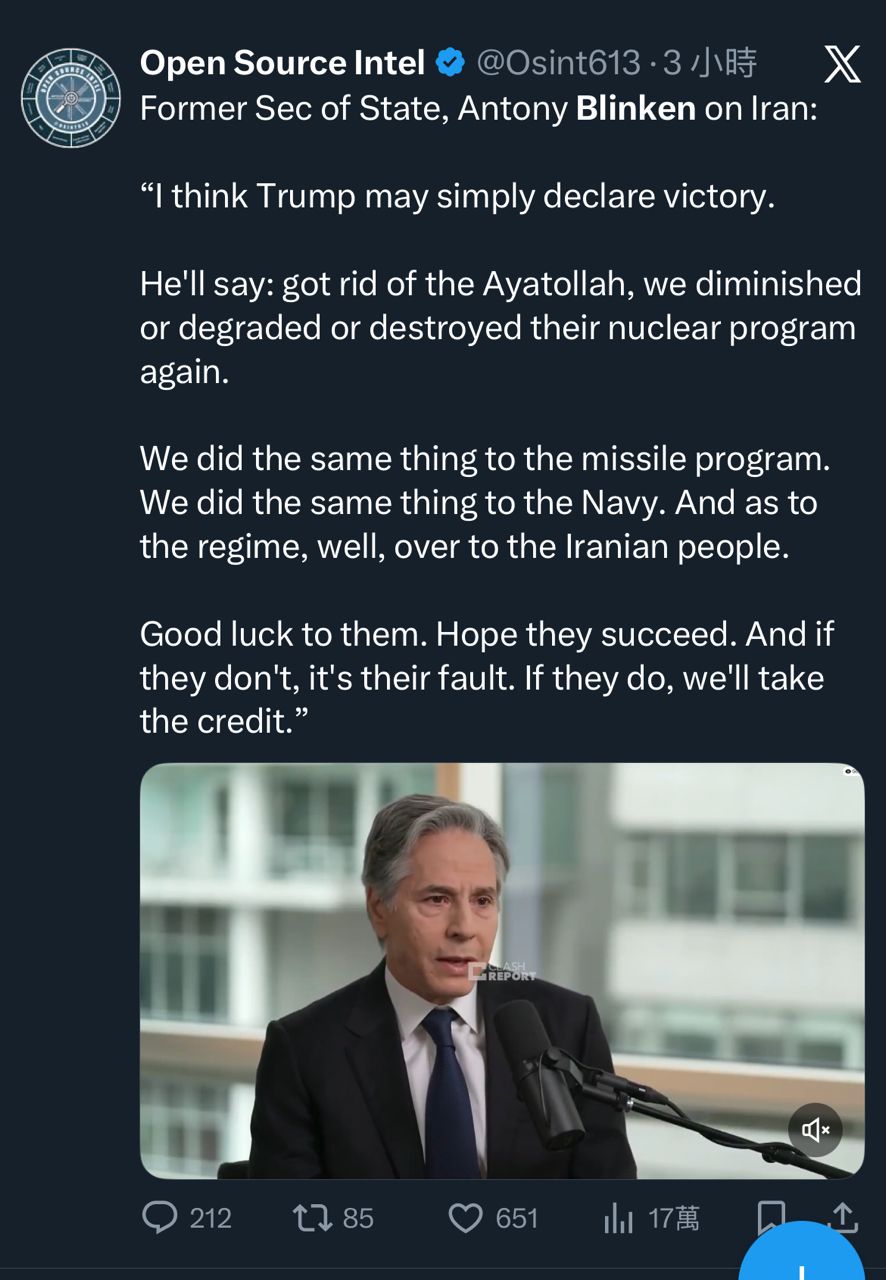
Task: Click the 212 reply count
Action: click(210, 1217)
